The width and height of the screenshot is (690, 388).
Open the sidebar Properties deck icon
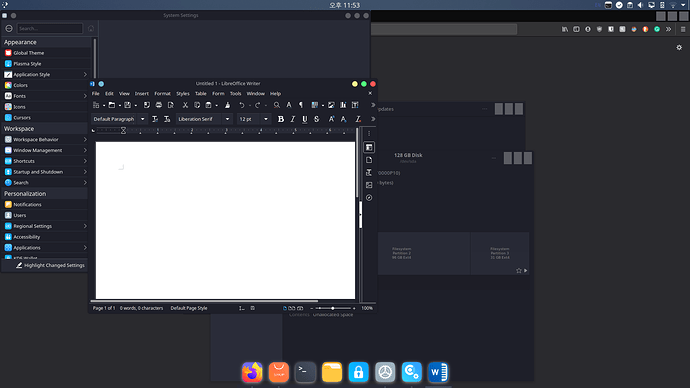click(369, 147)
